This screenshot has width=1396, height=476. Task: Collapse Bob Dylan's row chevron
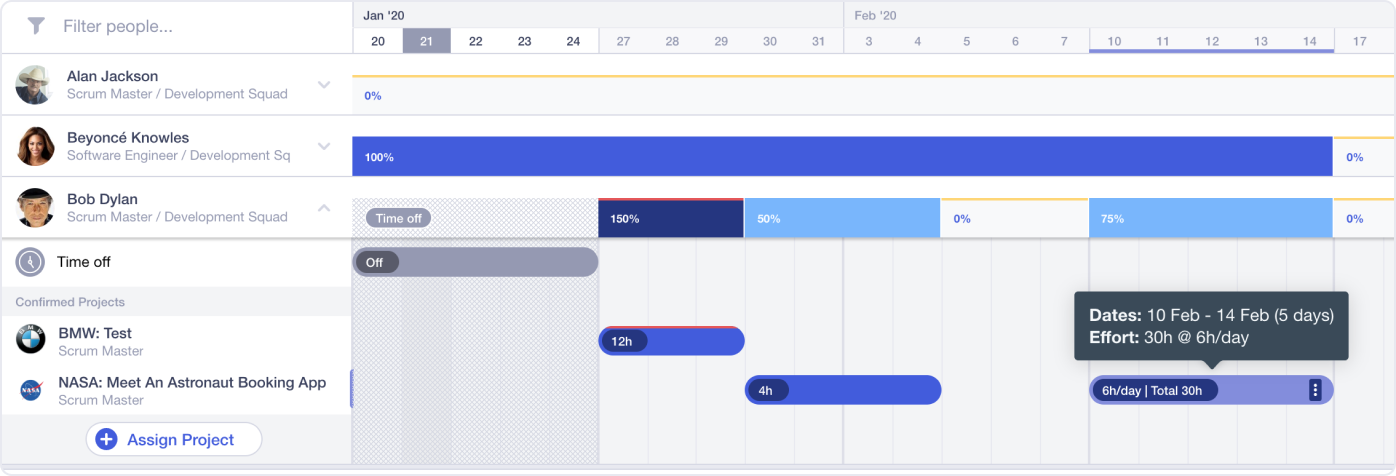pyautogui.click(x=324, y=208)
